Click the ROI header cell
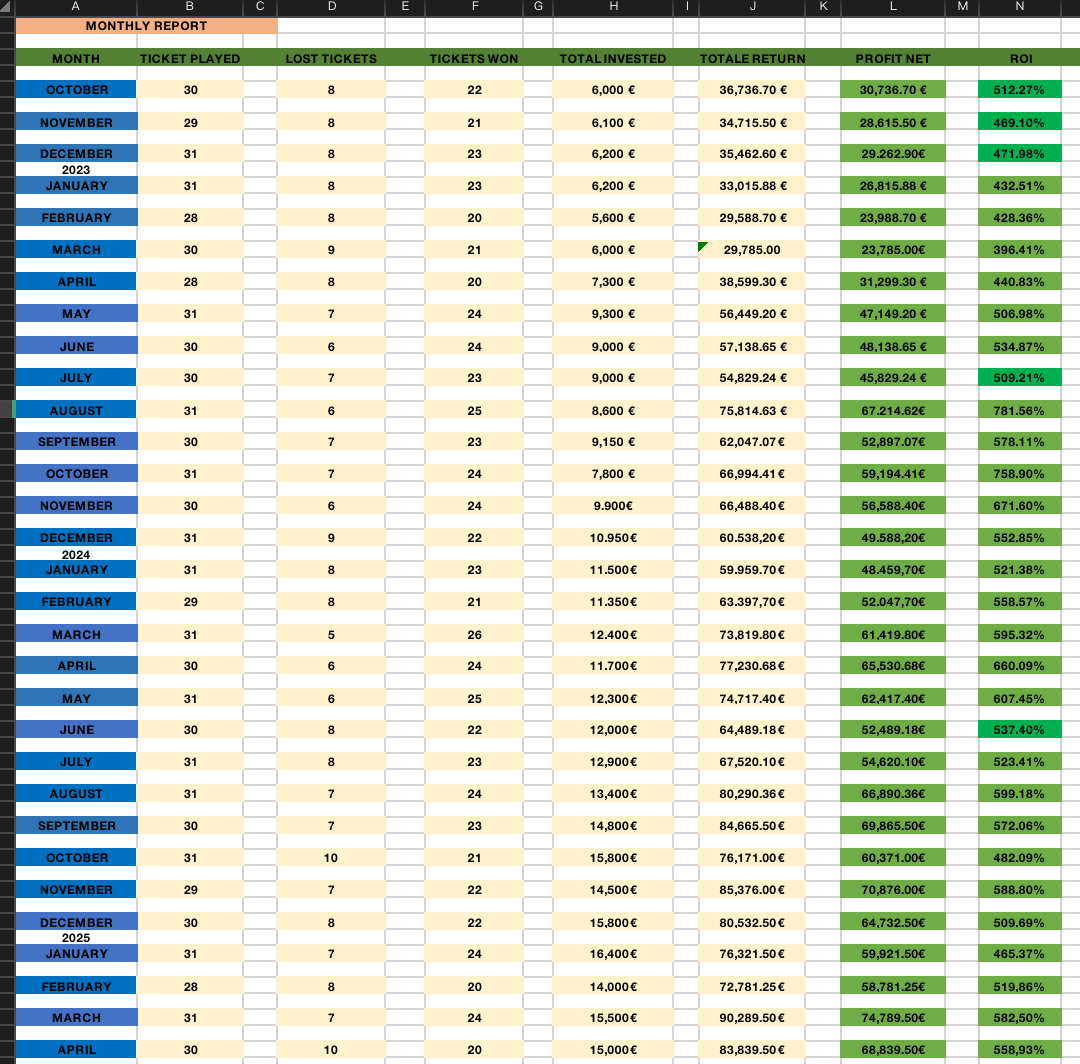Screen dimensions: 1080x1064 point(1021,59)
